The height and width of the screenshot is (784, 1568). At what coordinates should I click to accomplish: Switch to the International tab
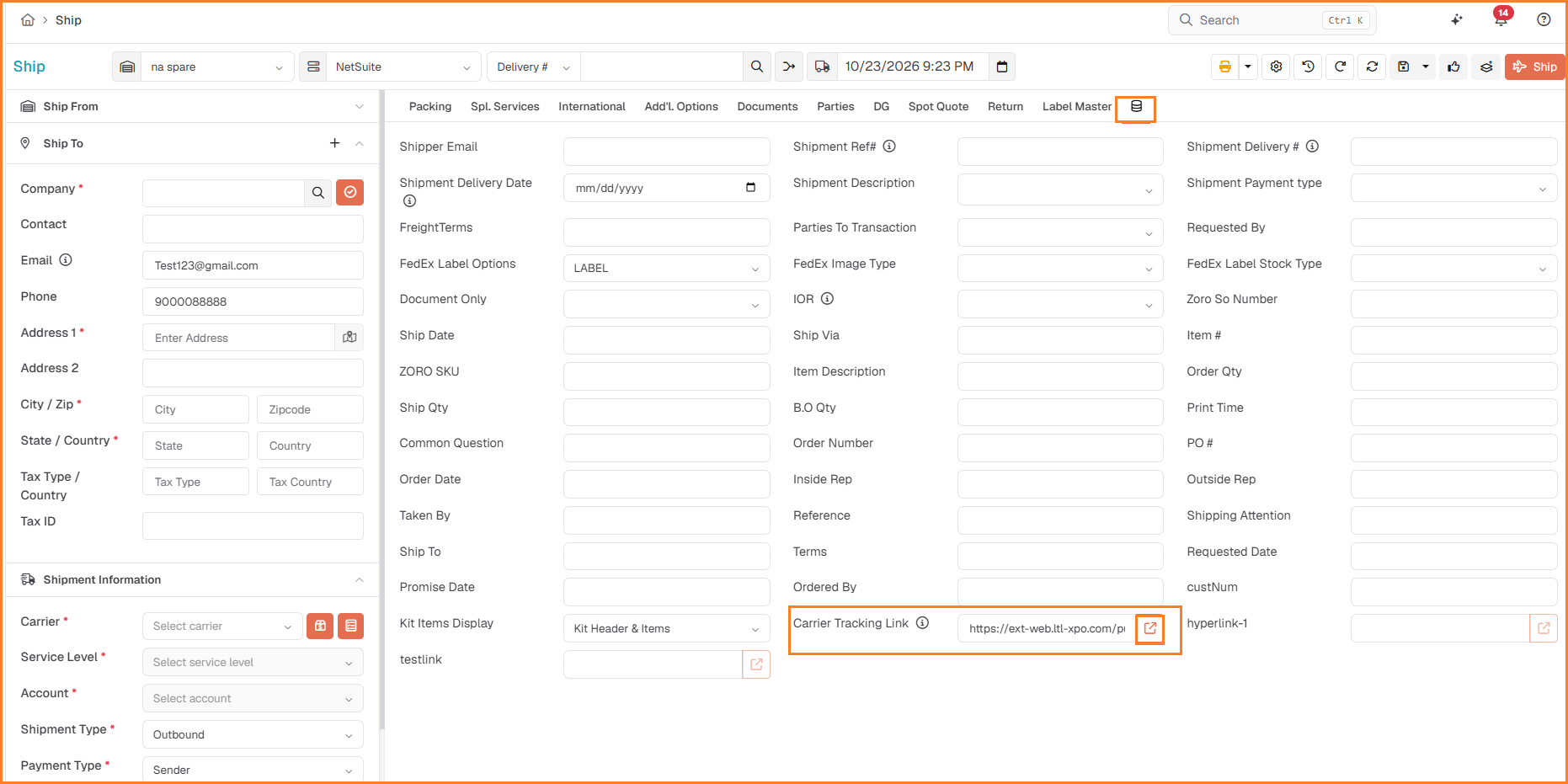coord(592,107)
